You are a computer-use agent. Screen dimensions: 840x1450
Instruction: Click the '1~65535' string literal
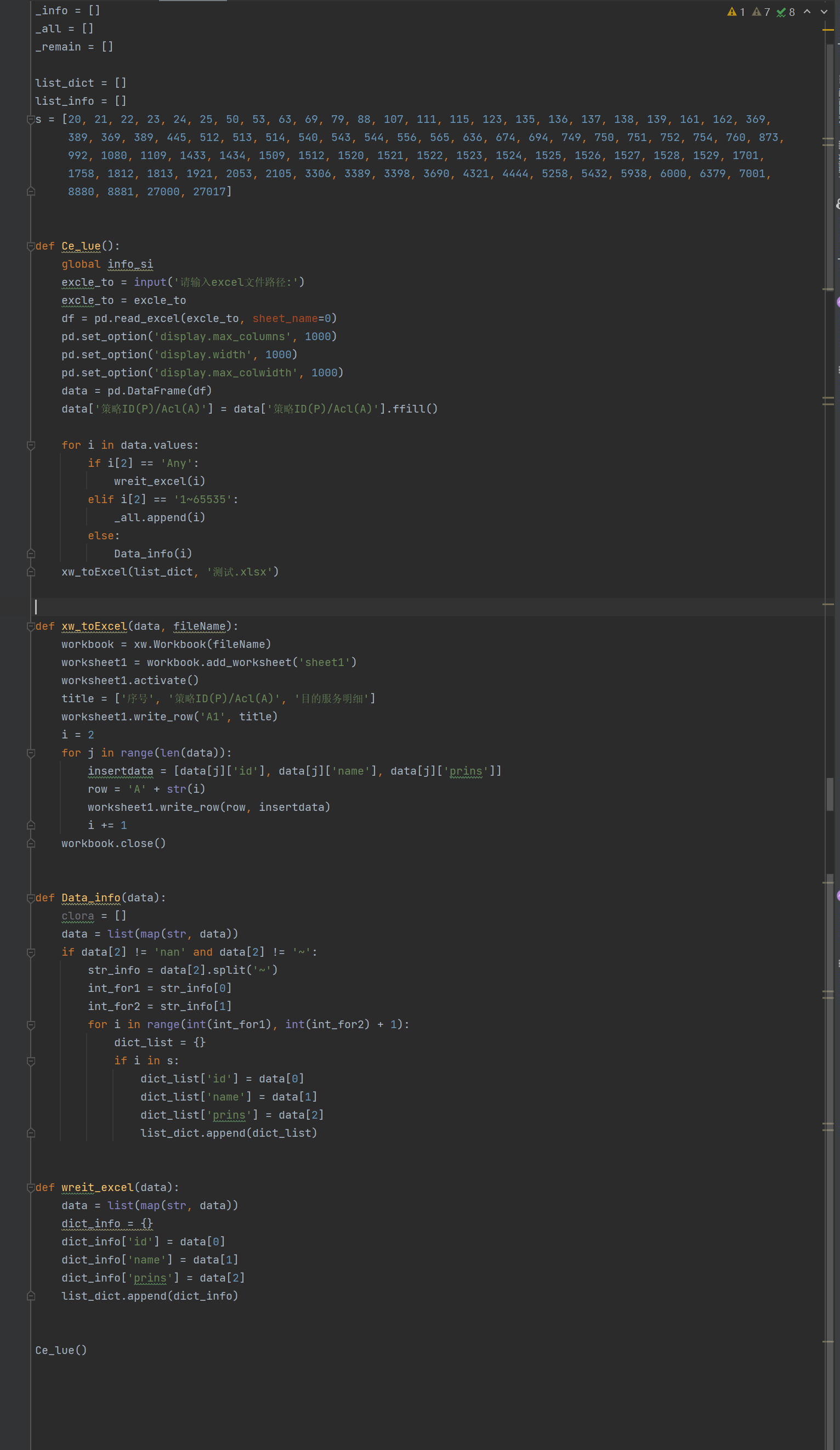[203, 500]
